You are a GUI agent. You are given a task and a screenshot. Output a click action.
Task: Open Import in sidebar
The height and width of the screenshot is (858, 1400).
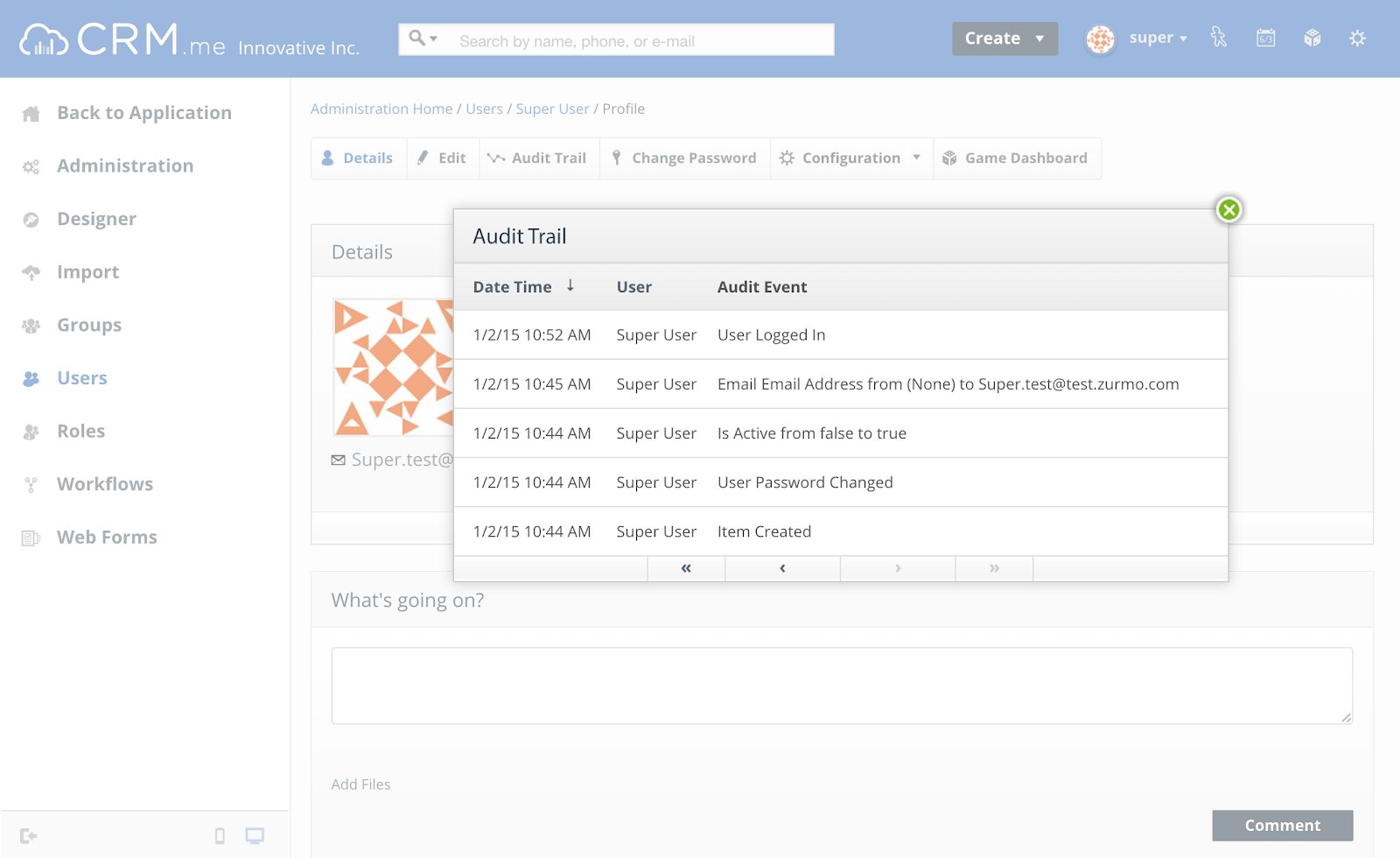(x=87, y=272)
